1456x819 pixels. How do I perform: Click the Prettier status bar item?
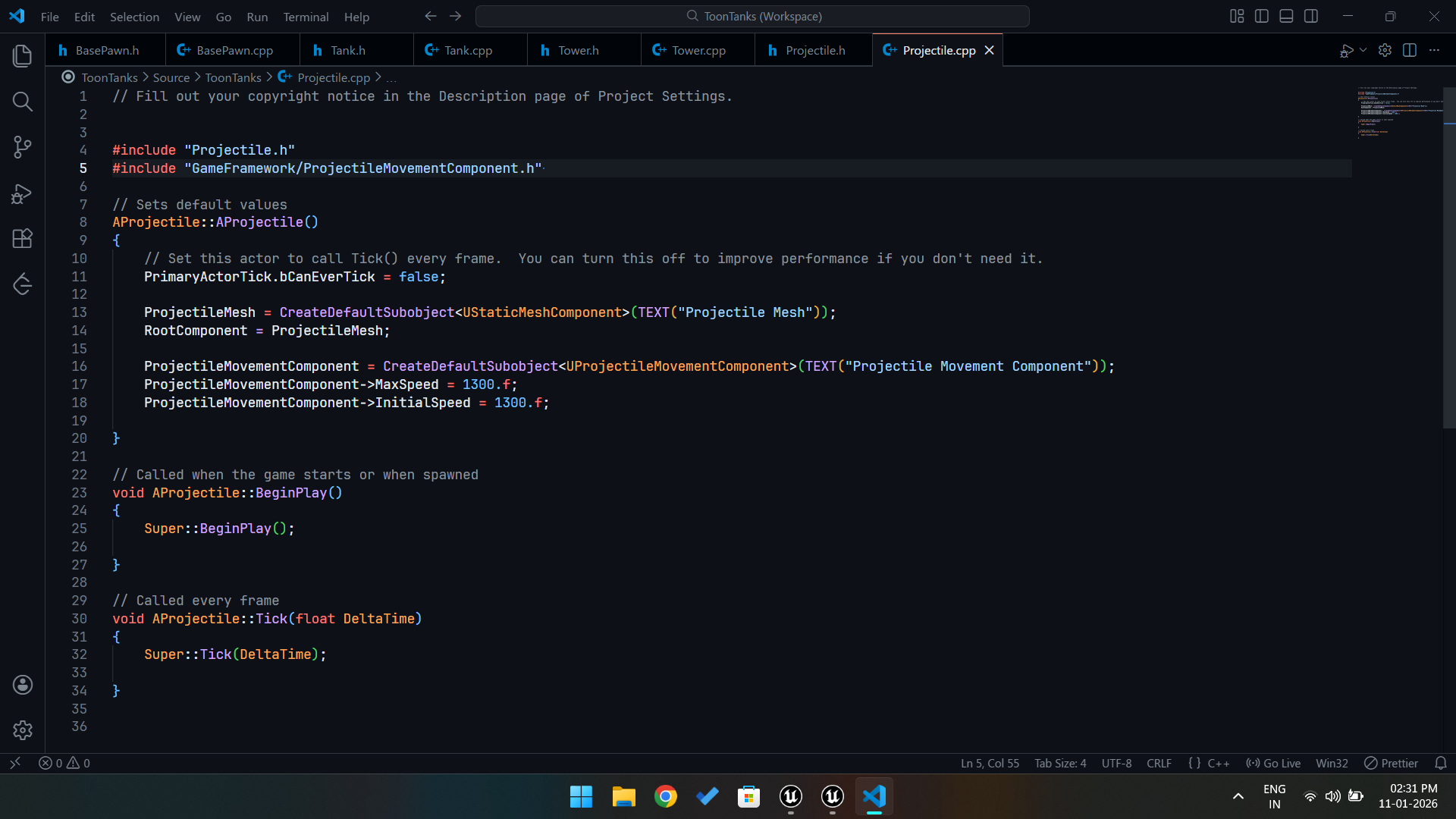[x=1391, y=763]
